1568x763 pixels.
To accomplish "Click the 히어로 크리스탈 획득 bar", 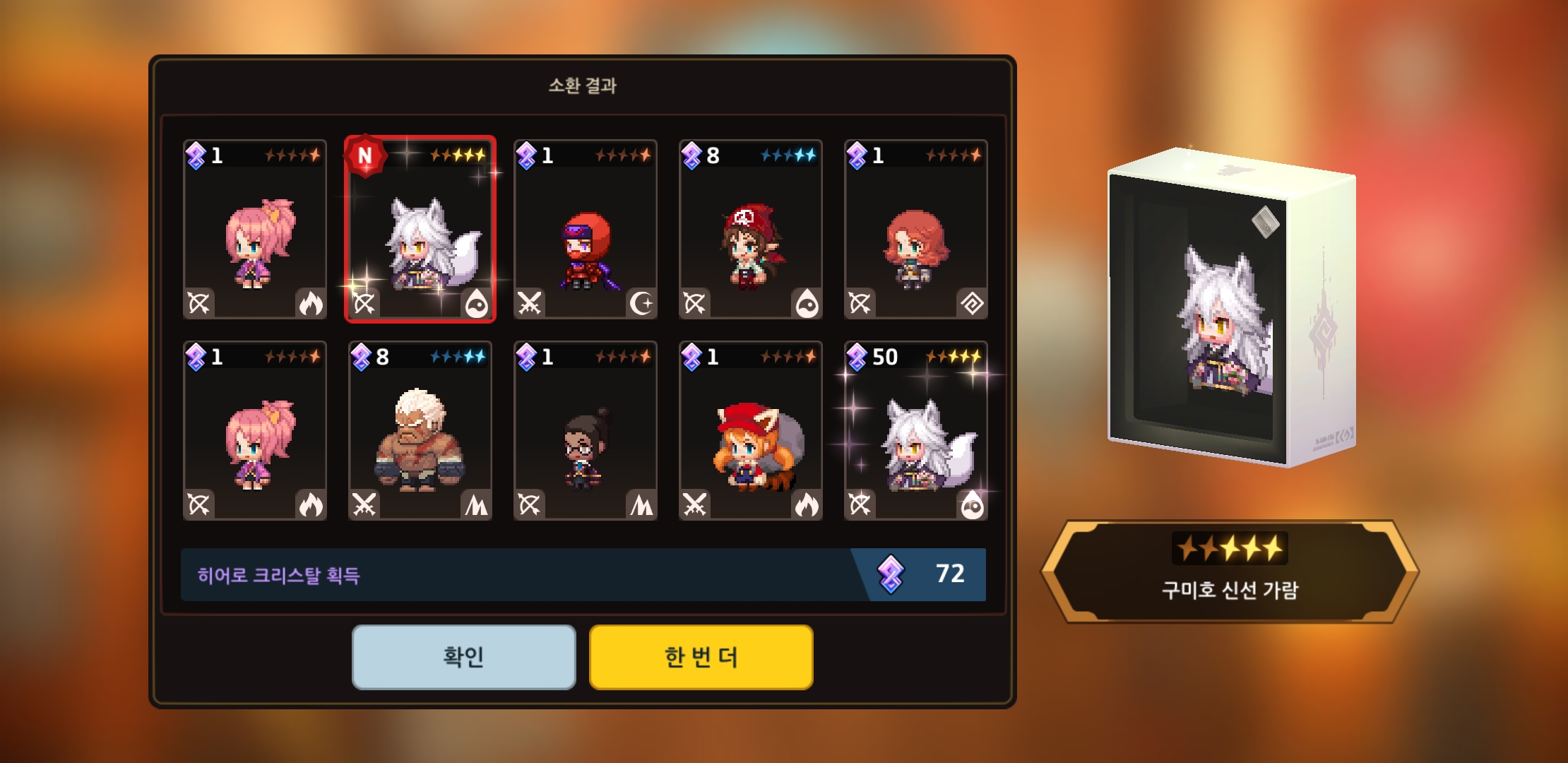I will click(x=583, y=574).
